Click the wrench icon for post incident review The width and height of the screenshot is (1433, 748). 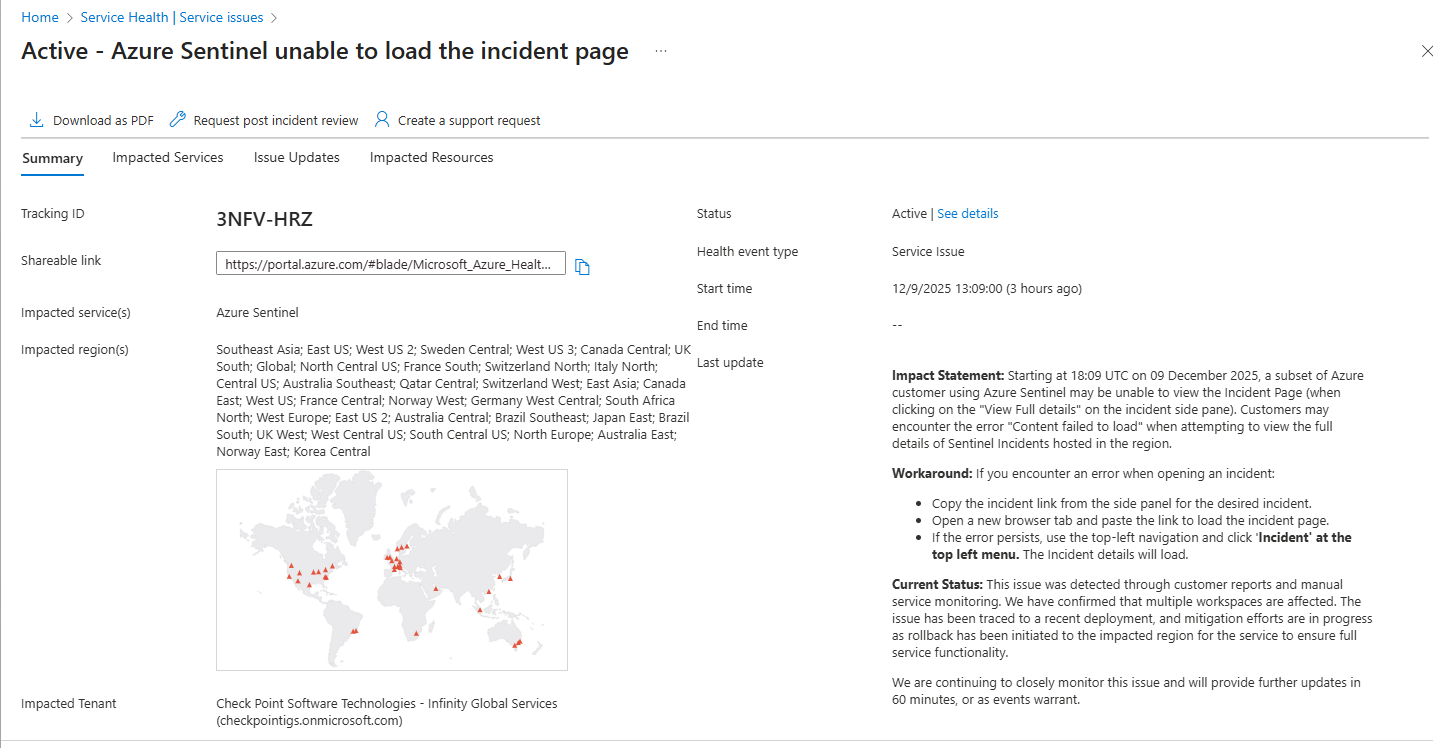point(178,120)
